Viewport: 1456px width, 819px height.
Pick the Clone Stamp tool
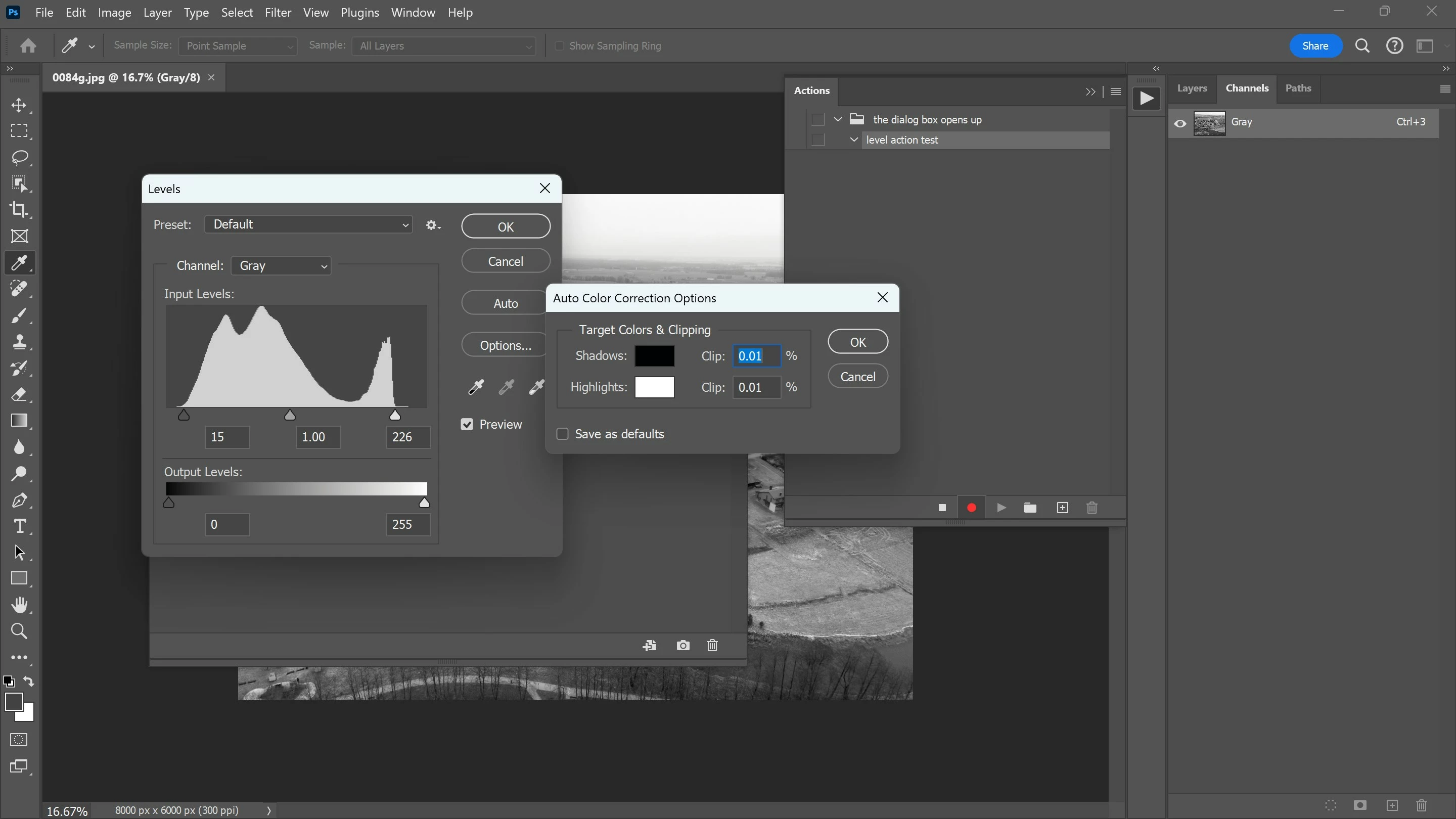click(19, 342)
